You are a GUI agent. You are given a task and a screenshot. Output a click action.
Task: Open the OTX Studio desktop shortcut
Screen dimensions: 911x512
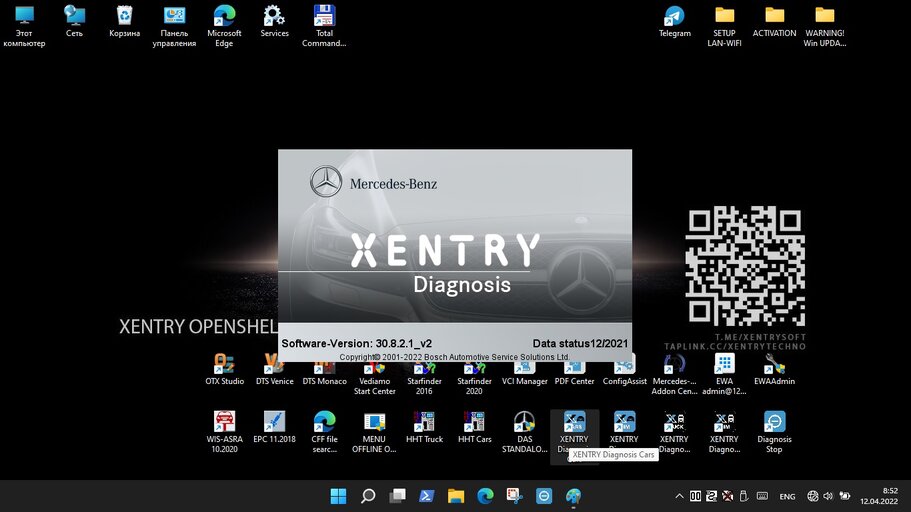click(224, 371)
